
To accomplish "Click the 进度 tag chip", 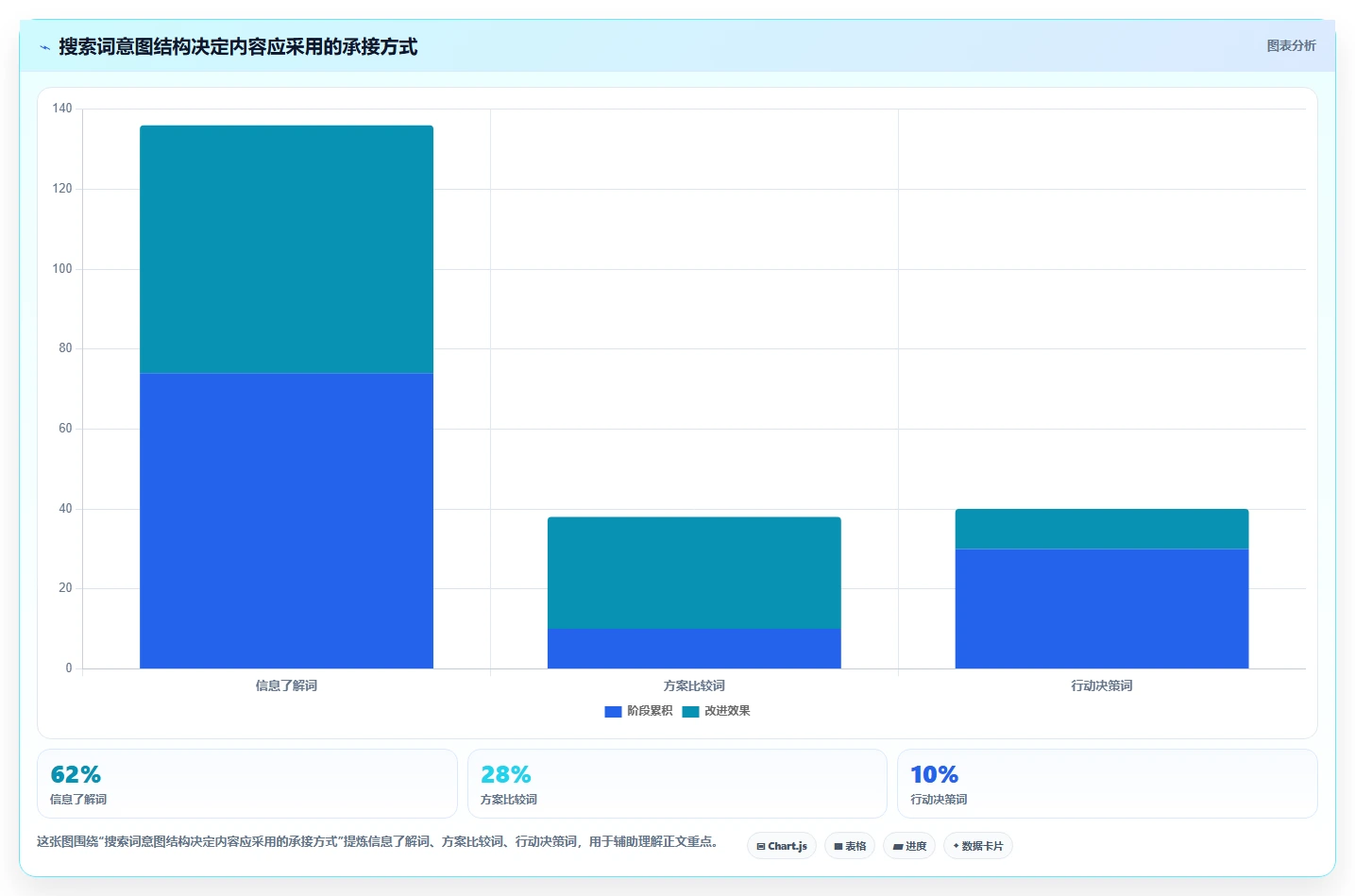I will pyautogui.click(x=909, y=846).
